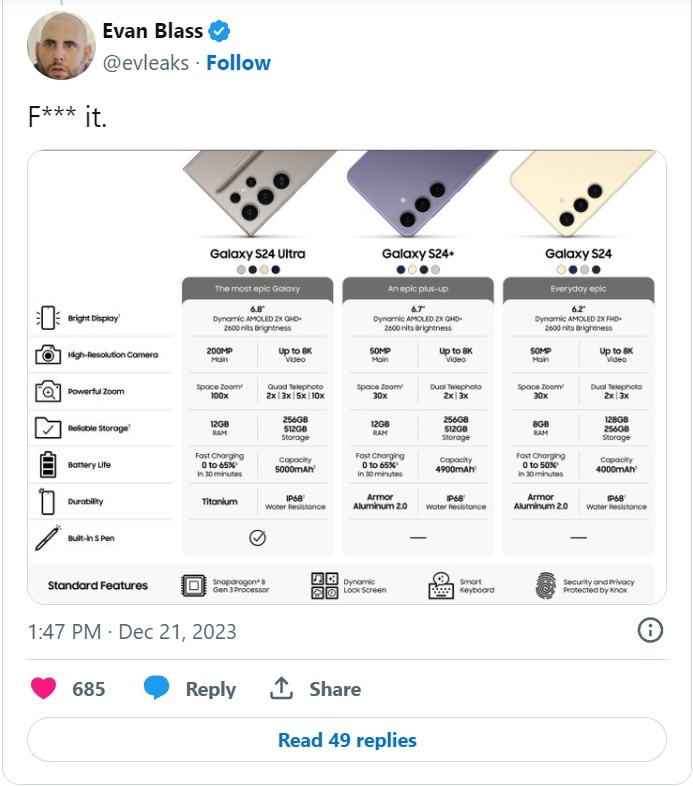Click the share upload arrow icon

tap(281, 688)
